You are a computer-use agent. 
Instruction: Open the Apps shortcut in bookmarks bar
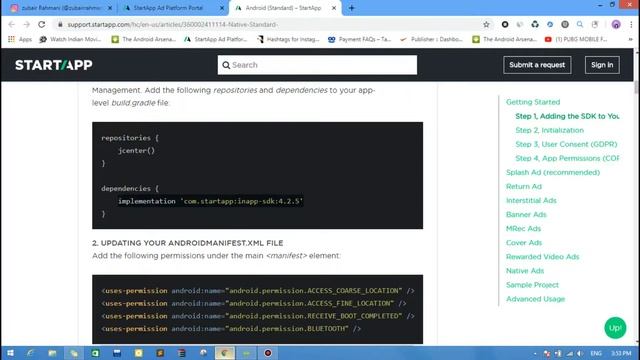pos(20,39)
